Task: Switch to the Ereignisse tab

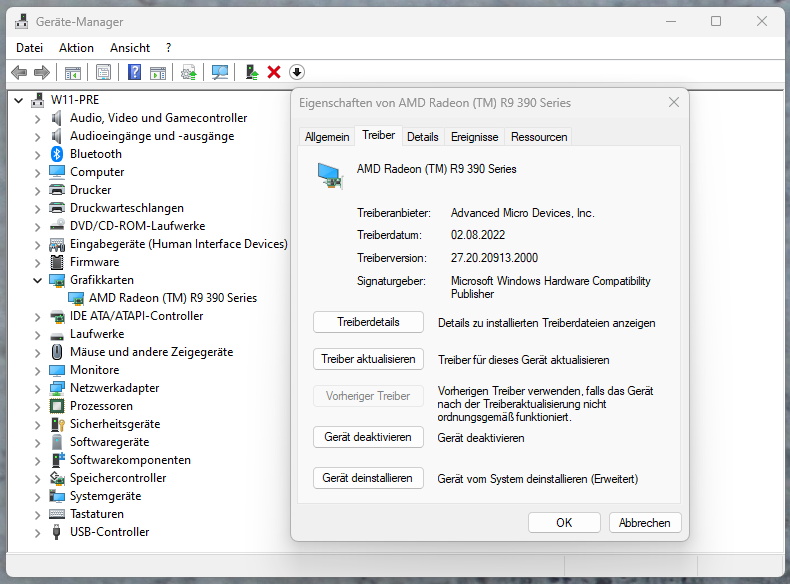Action: click(x=474, y=137)
